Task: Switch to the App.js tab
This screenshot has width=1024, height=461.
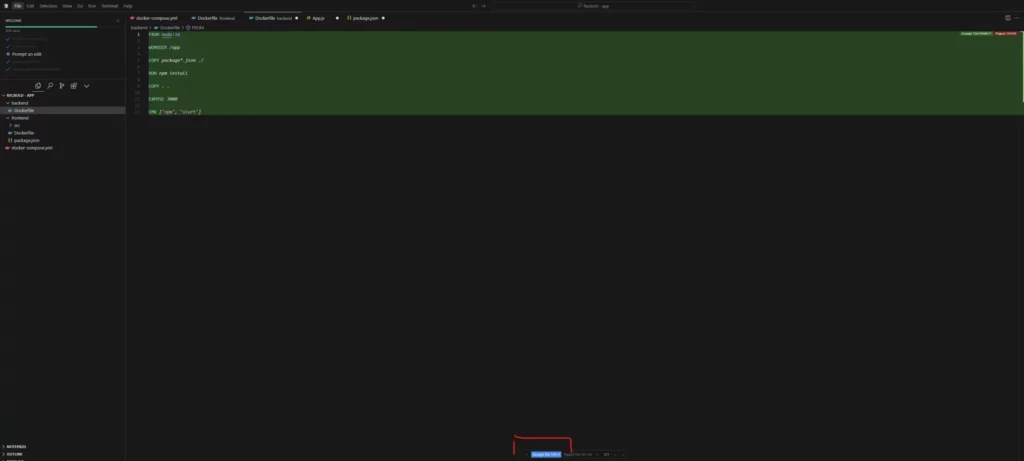Action: 317,18
